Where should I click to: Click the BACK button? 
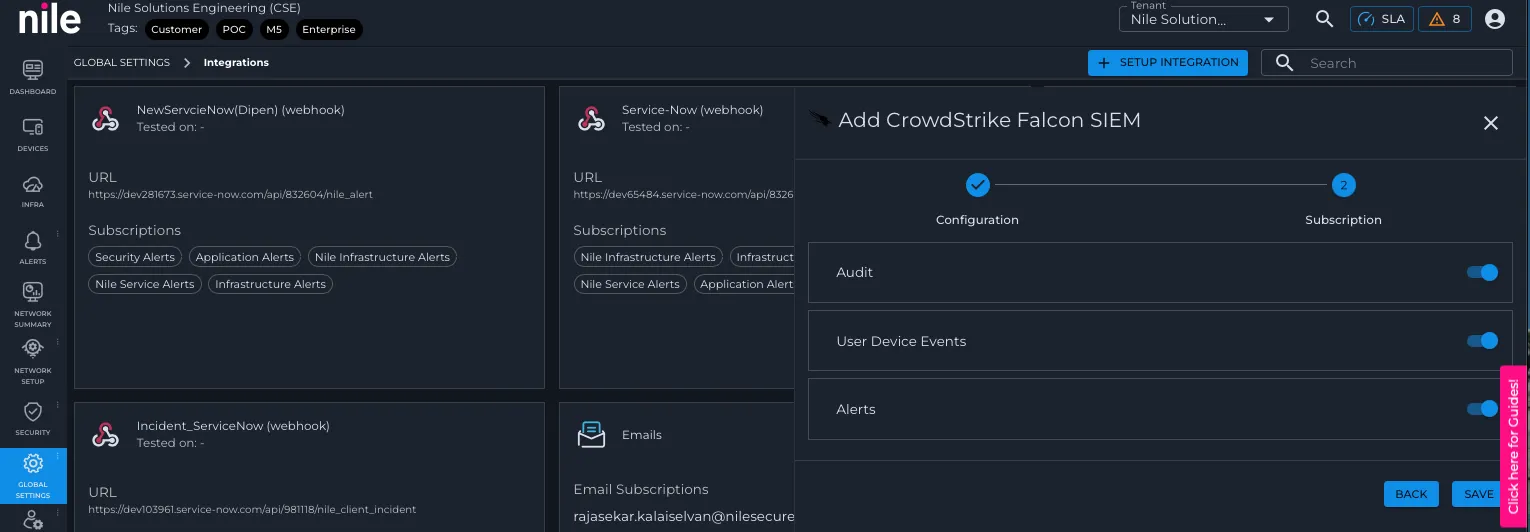[x=1411, y=494]
